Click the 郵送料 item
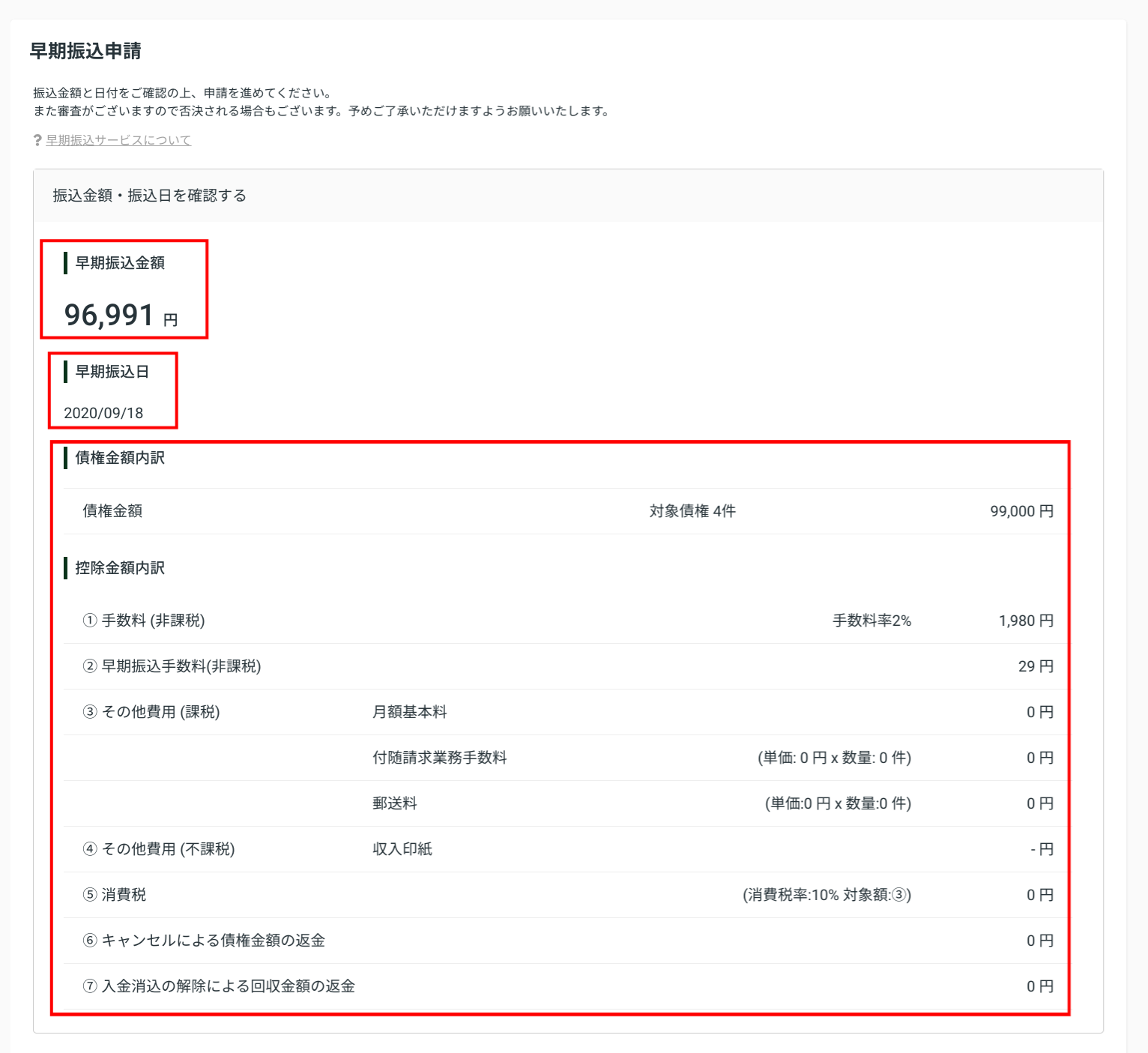Image resolution: width=1148 pixels, height=1053 pixels. [x=395, y=803]
